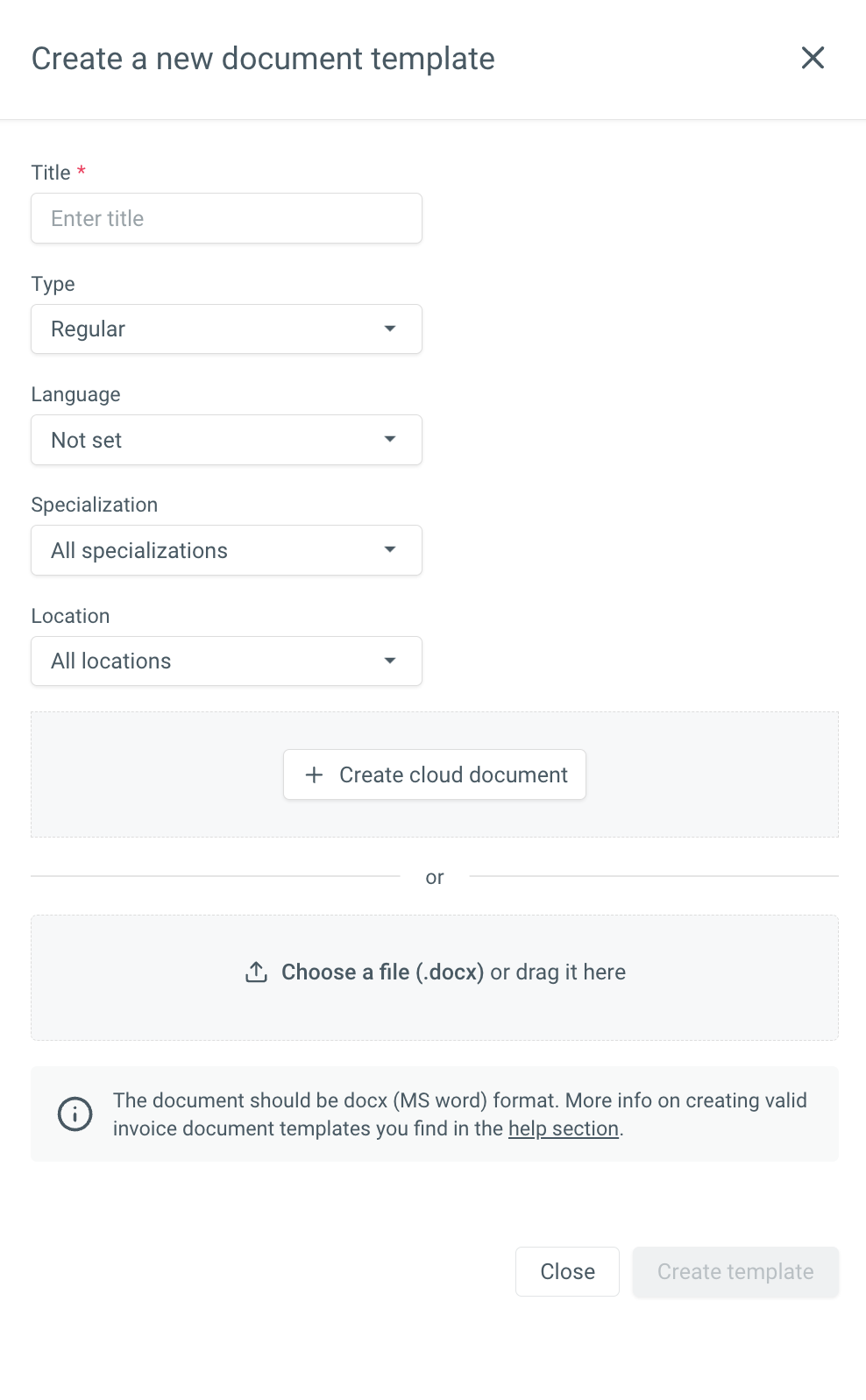Click the Create template button

point(735,1272)
